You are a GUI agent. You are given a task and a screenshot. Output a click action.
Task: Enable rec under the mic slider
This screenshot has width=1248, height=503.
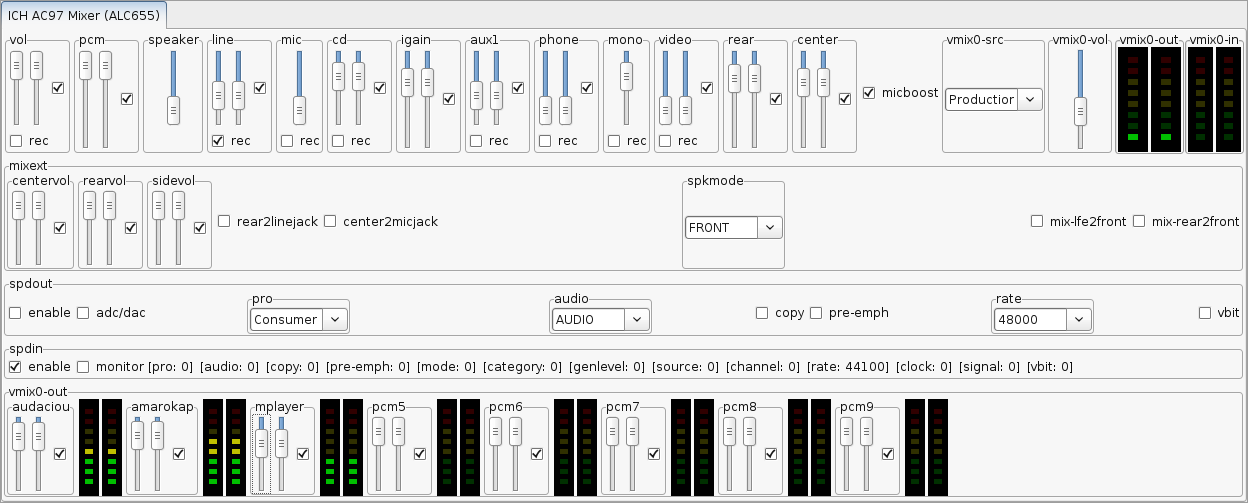[287, 141]
